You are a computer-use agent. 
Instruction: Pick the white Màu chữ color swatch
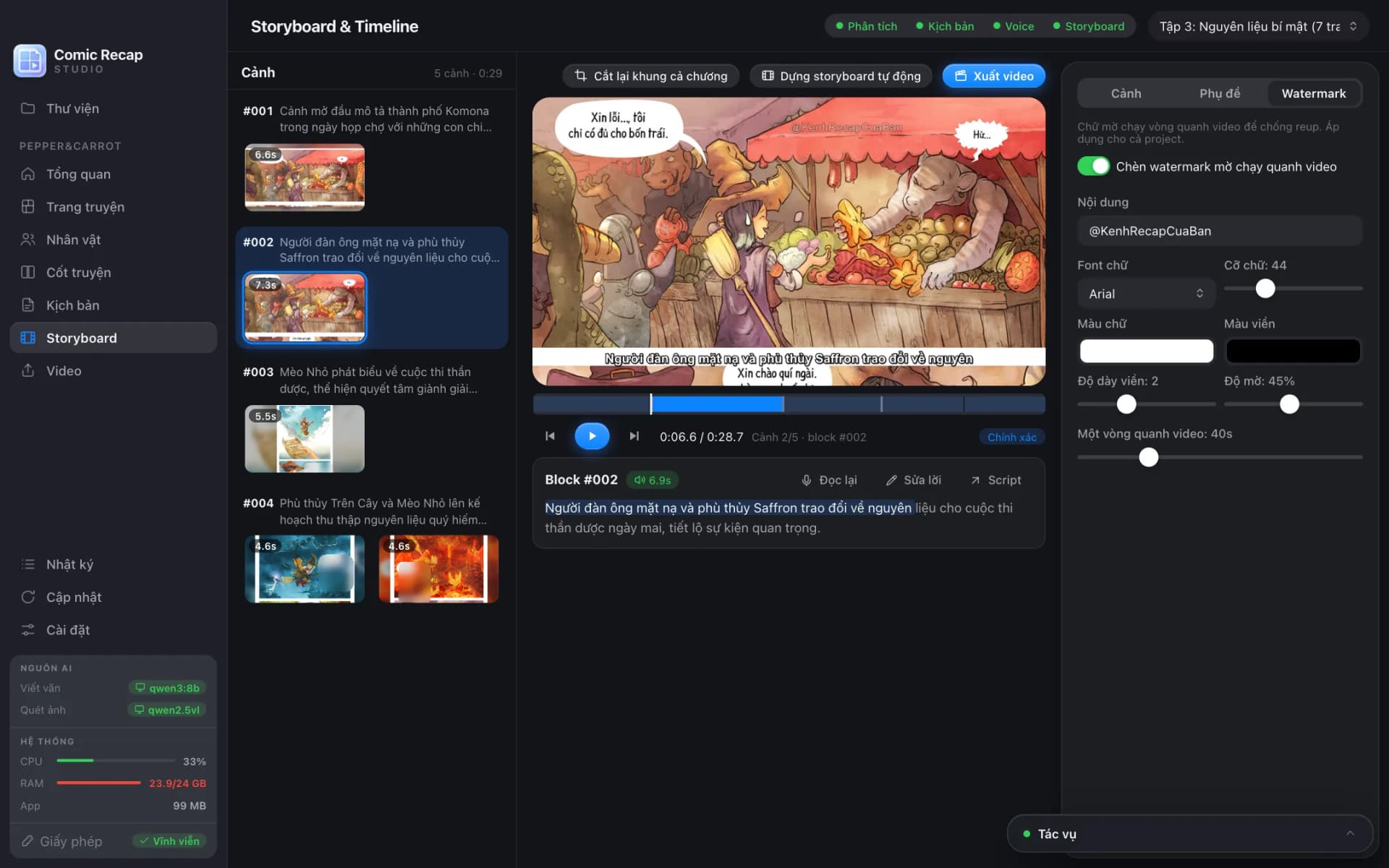[1146, 351]
